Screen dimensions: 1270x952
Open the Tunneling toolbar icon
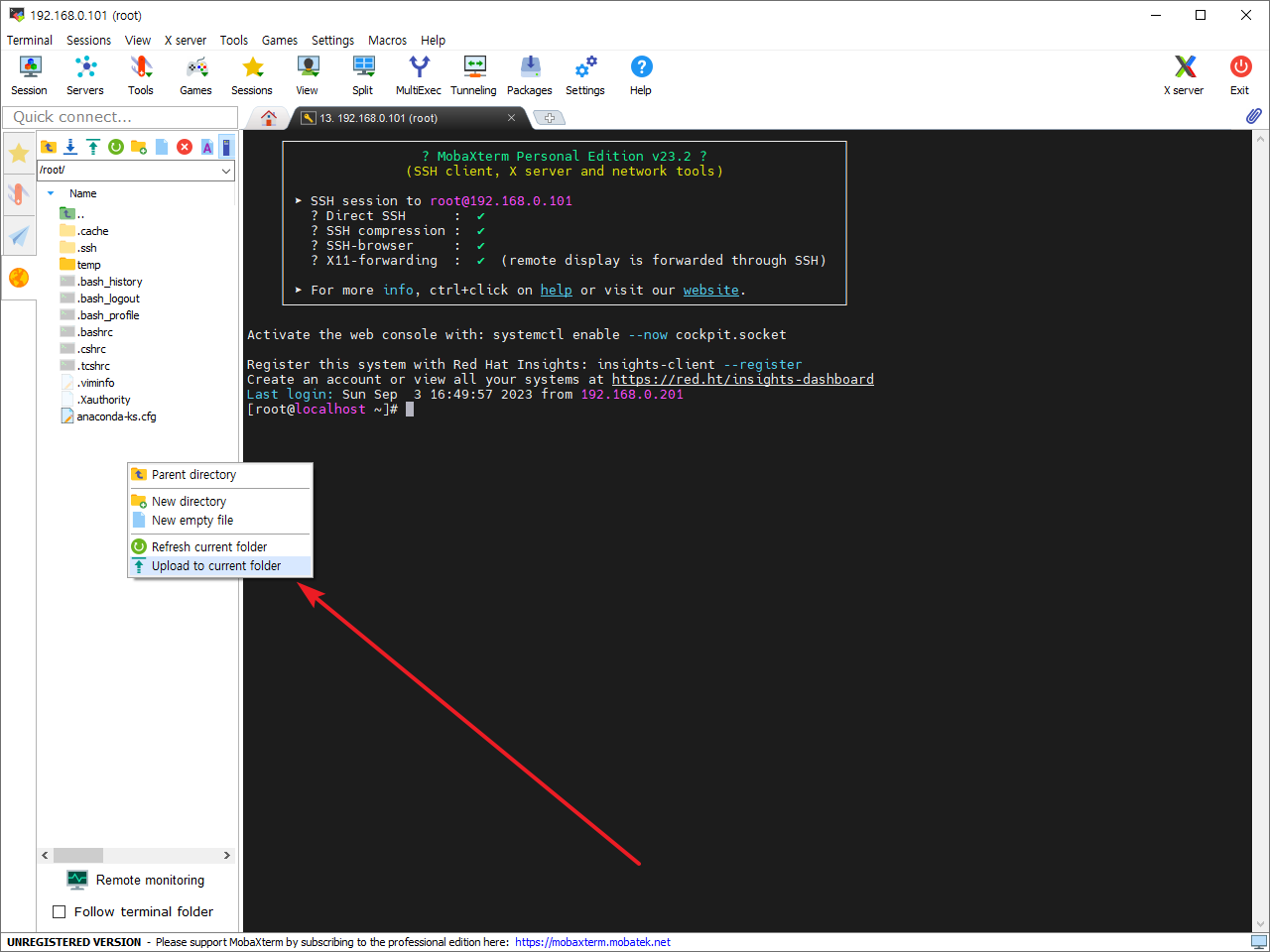474,75
